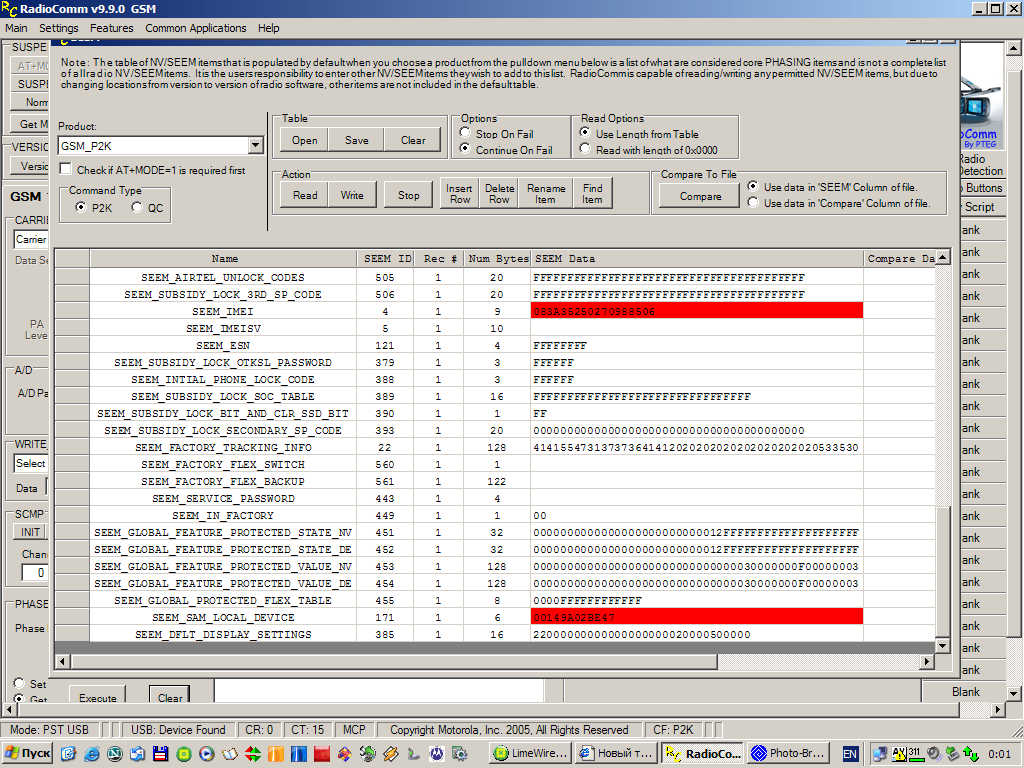Open the book icon in quick launch
Screen dimensions: 1024x768
pos(230,754)
